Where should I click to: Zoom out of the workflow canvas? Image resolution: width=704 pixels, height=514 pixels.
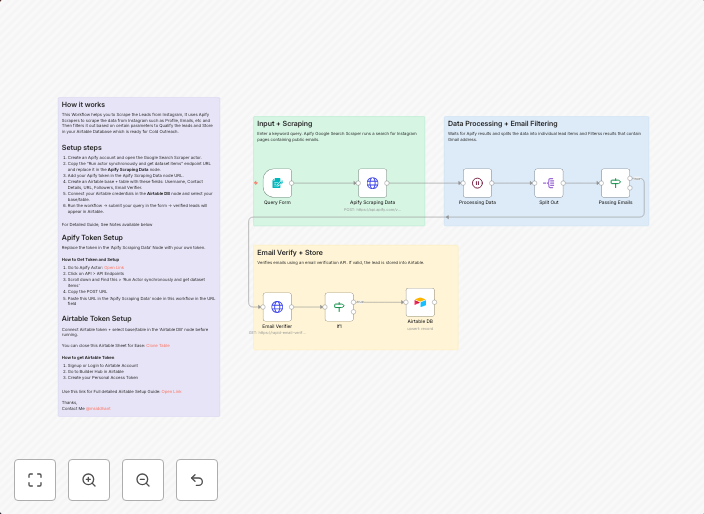[143, 480]
